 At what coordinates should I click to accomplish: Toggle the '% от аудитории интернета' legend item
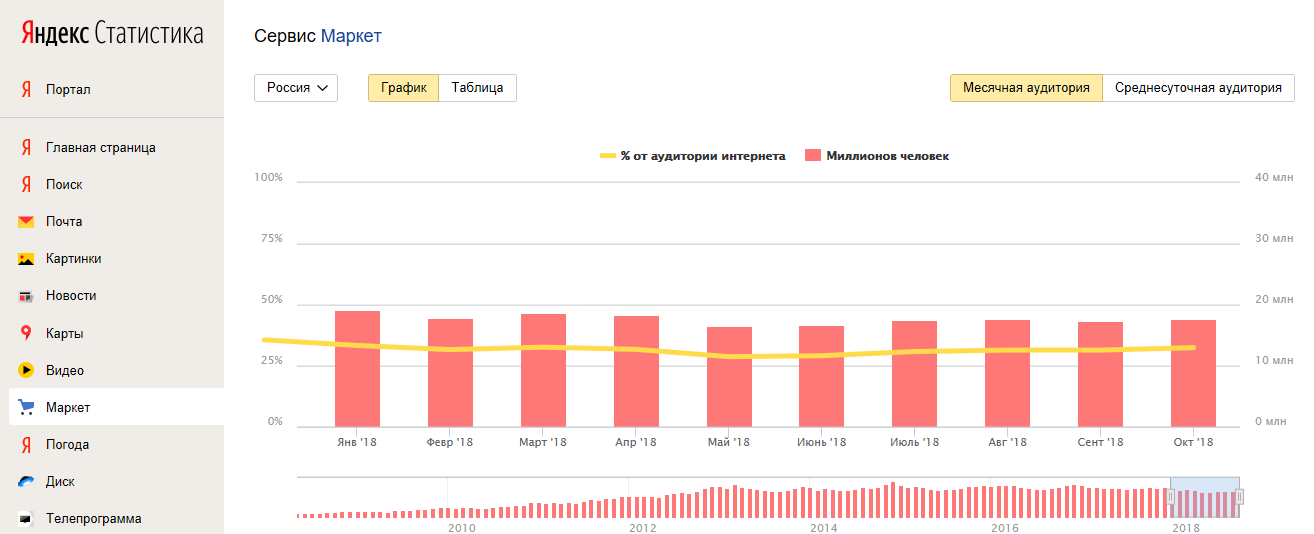692,156
